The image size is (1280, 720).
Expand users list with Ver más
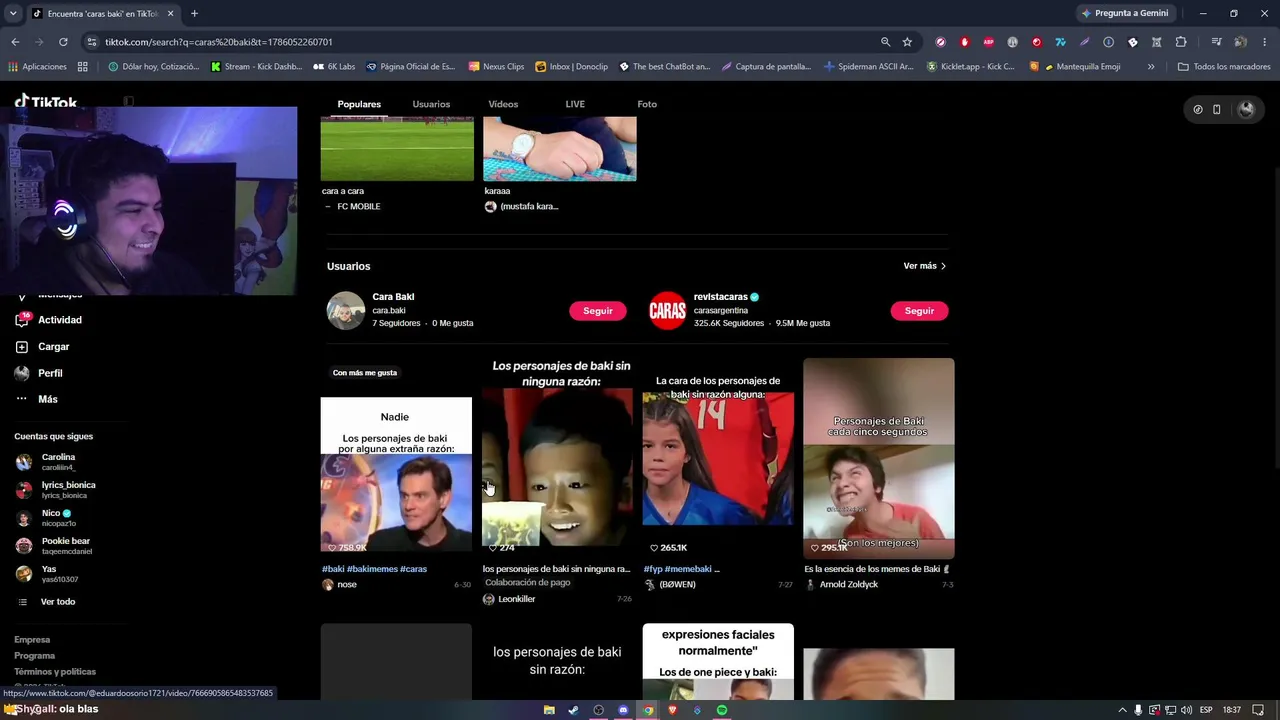click(925, 266)
